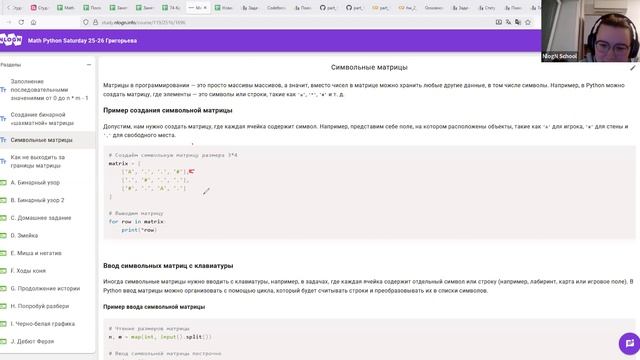Viewport: 640px width, 360px height.
Task: Click subheading Пример ввода символьной матрицы
Action: coord(154,307)
